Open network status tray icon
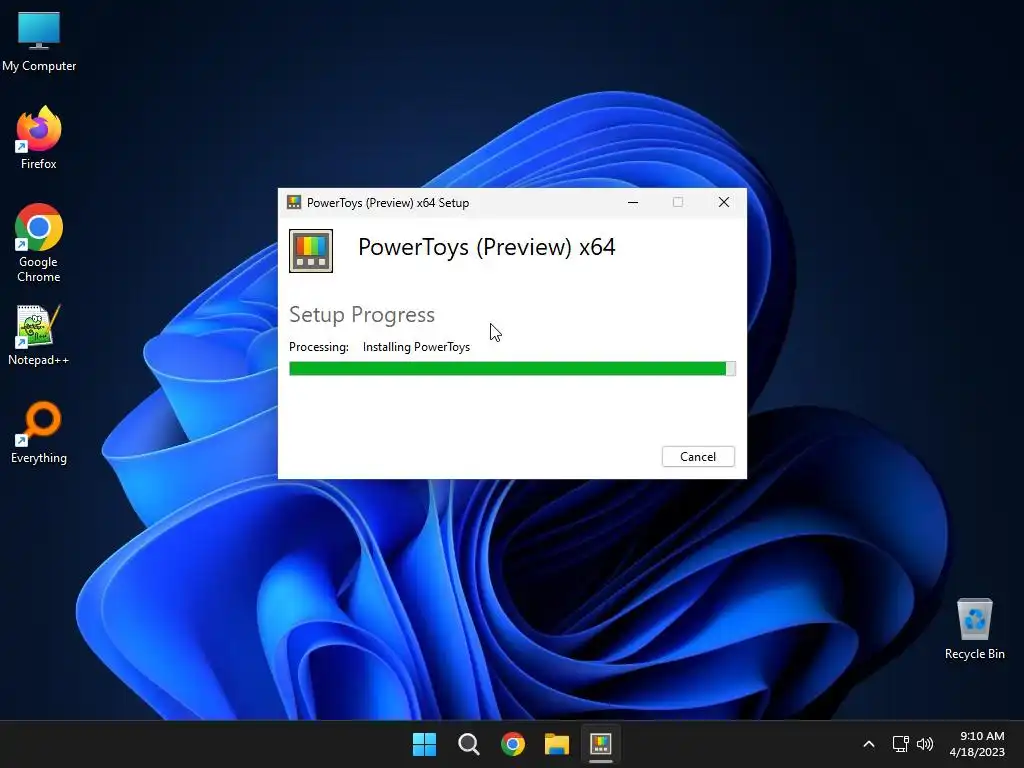Screen dimensions: 1024x768 point(901,744)
